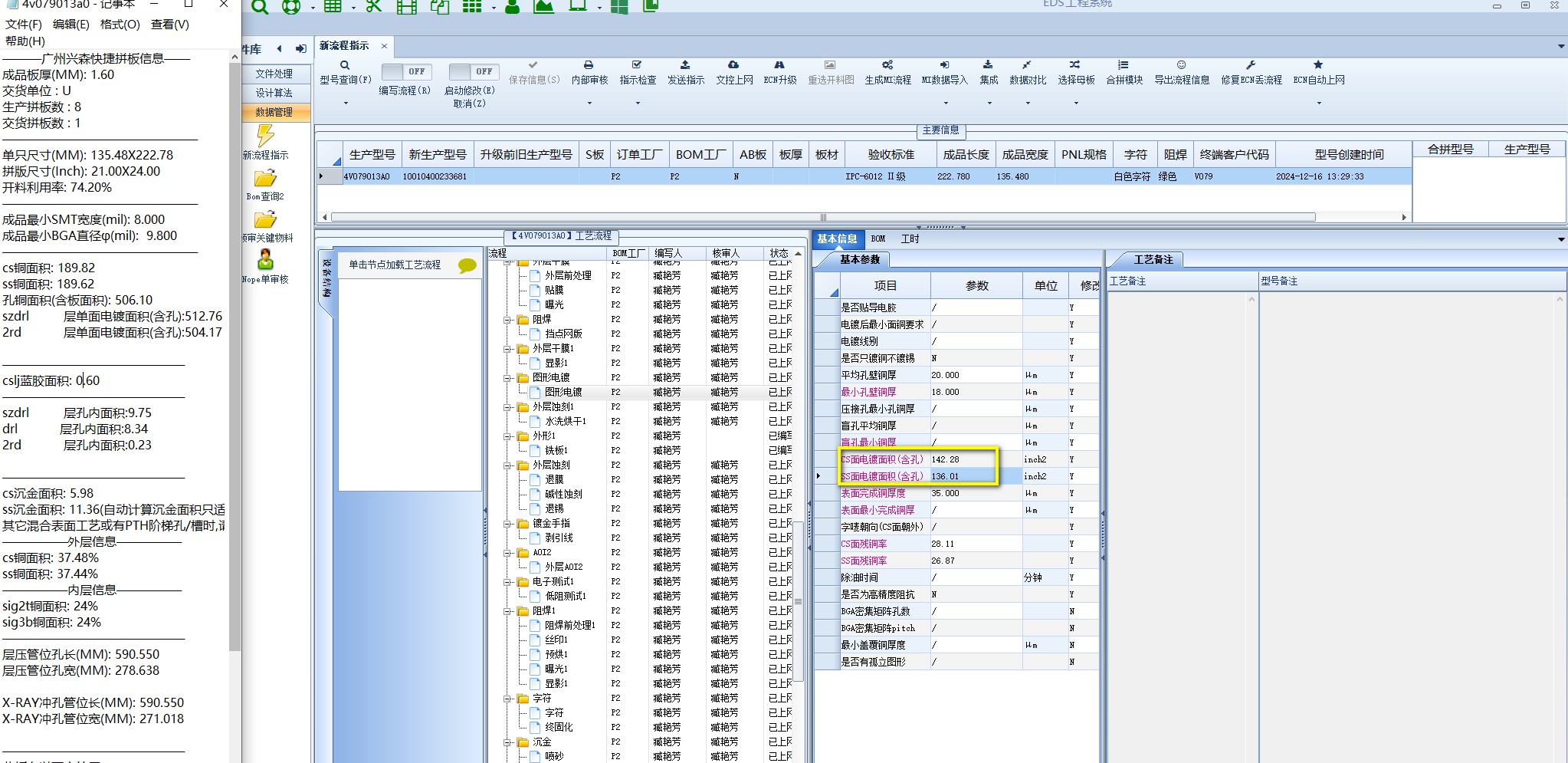The width and height of the screenshot is (1568, 763).
Task: Open dropdown under ECN自动上网
Action: (x=1318, y=103)
